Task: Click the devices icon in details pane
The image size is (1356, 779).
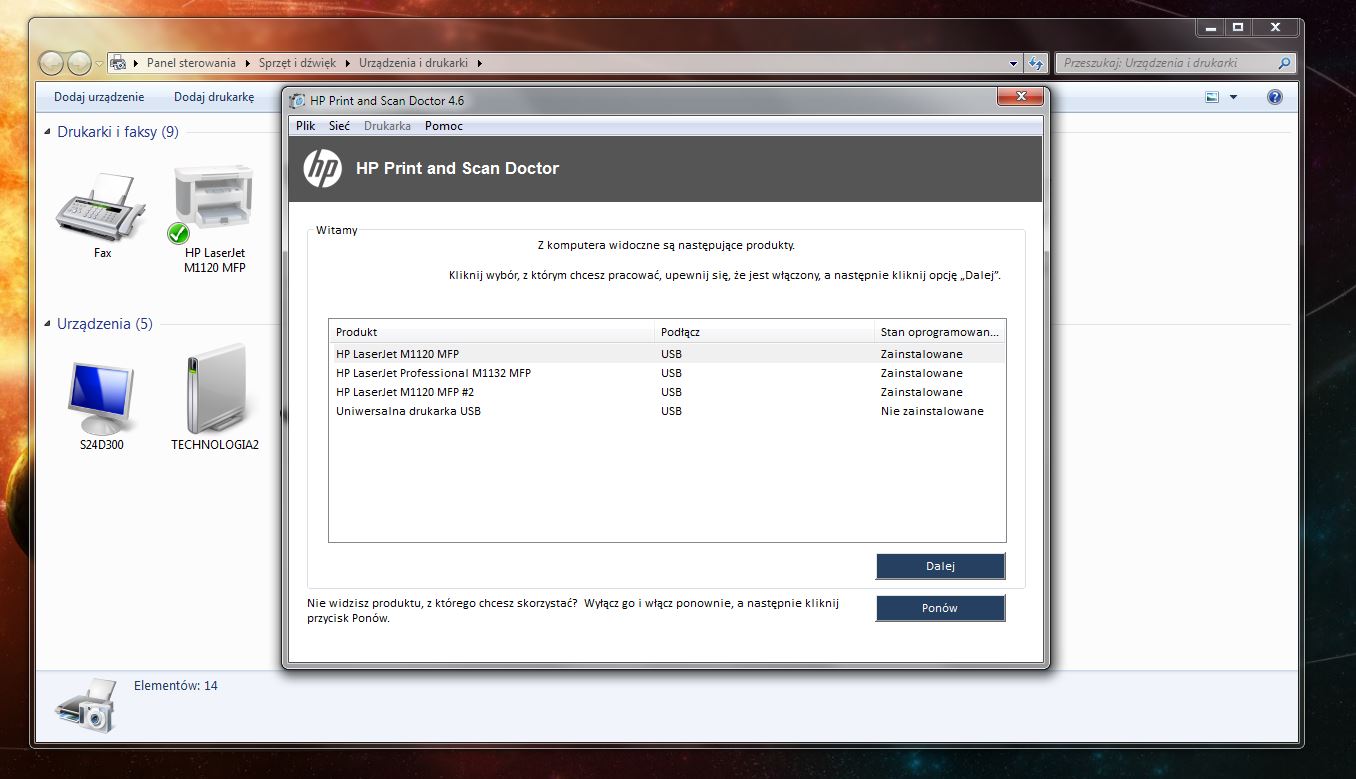Action: click(x=86, y=705)
